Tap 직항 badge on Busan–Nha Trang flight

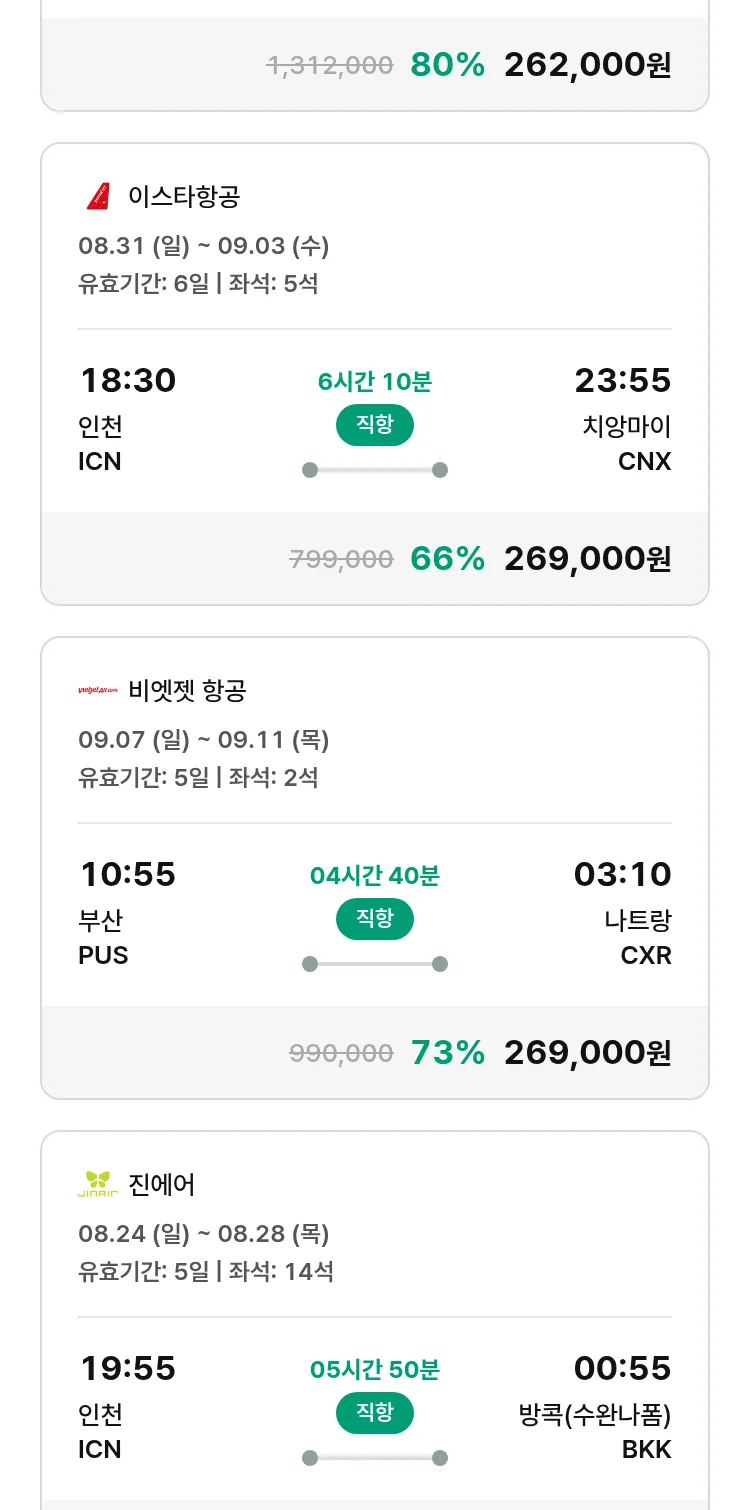coord(375,919)
